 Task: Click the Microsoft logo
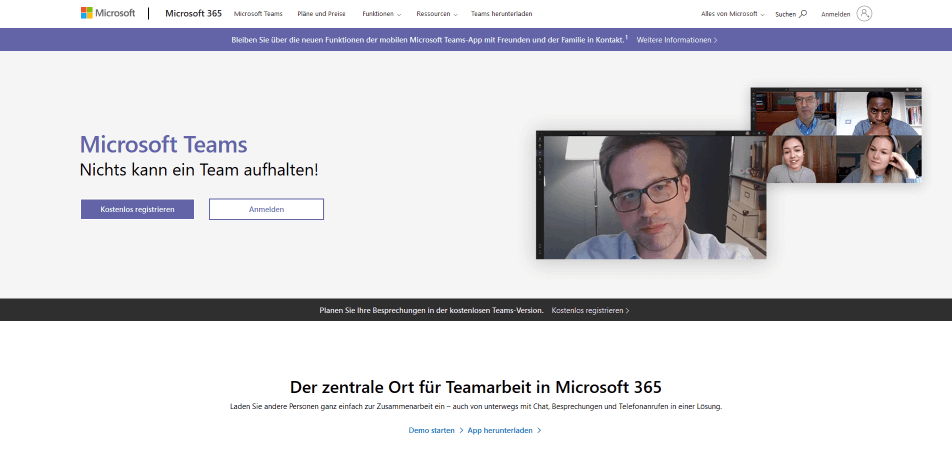108,13
